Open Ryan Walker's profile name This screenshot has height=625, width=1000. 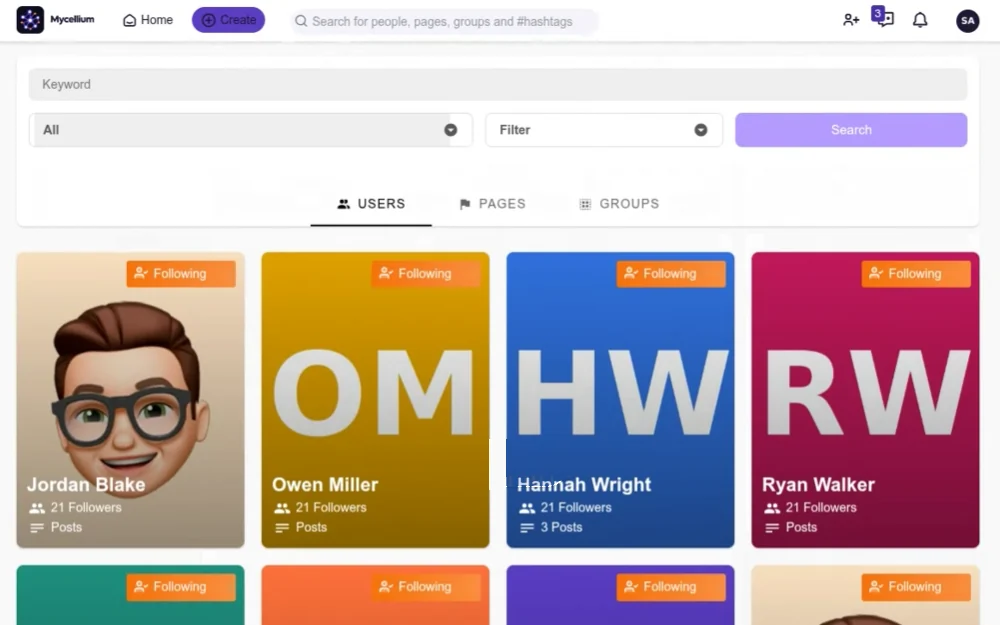[818, 485]
